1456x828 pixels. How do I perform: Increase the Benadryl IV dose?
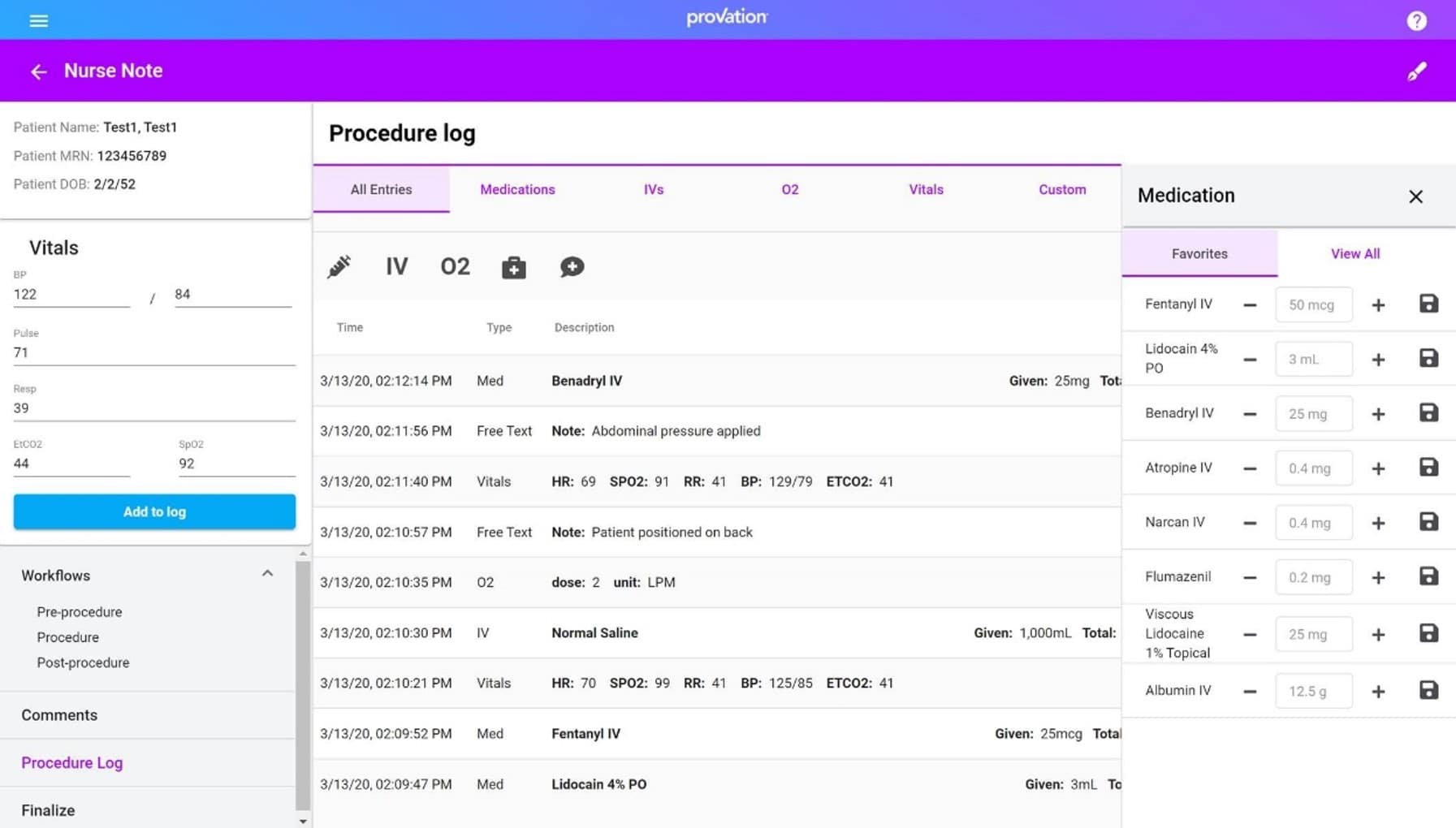coord(1378,414)
